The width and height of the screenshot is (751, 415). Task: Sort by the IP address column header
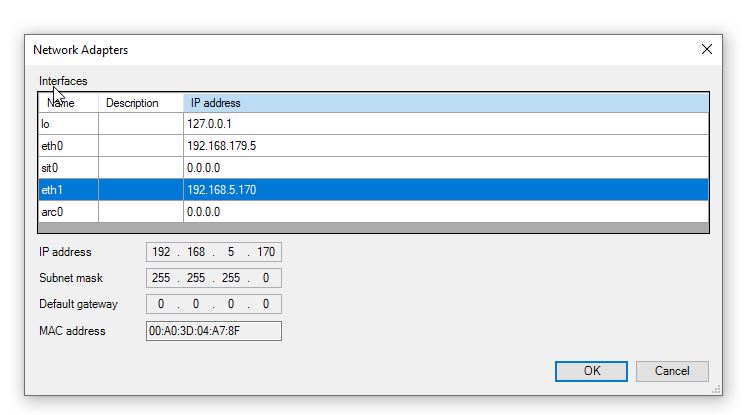click(x=446, y=103)
